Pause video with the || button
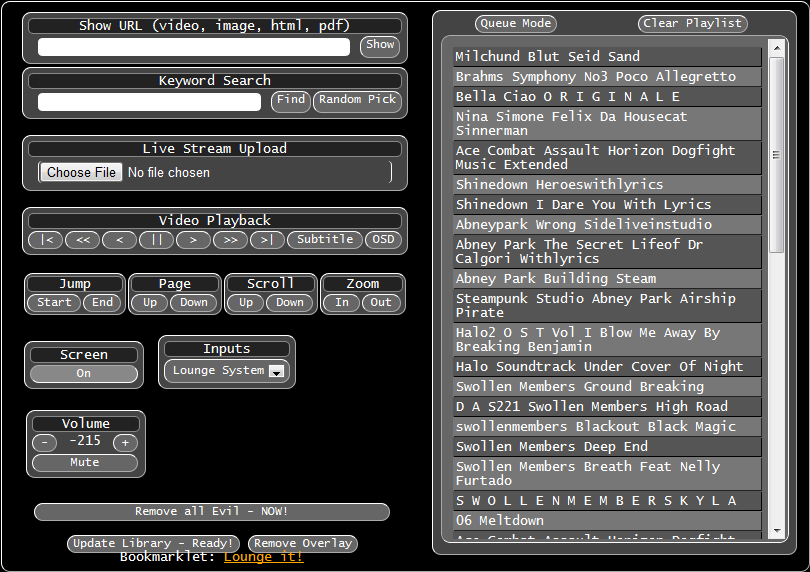810x572 pixels. [x=156, y=240]
